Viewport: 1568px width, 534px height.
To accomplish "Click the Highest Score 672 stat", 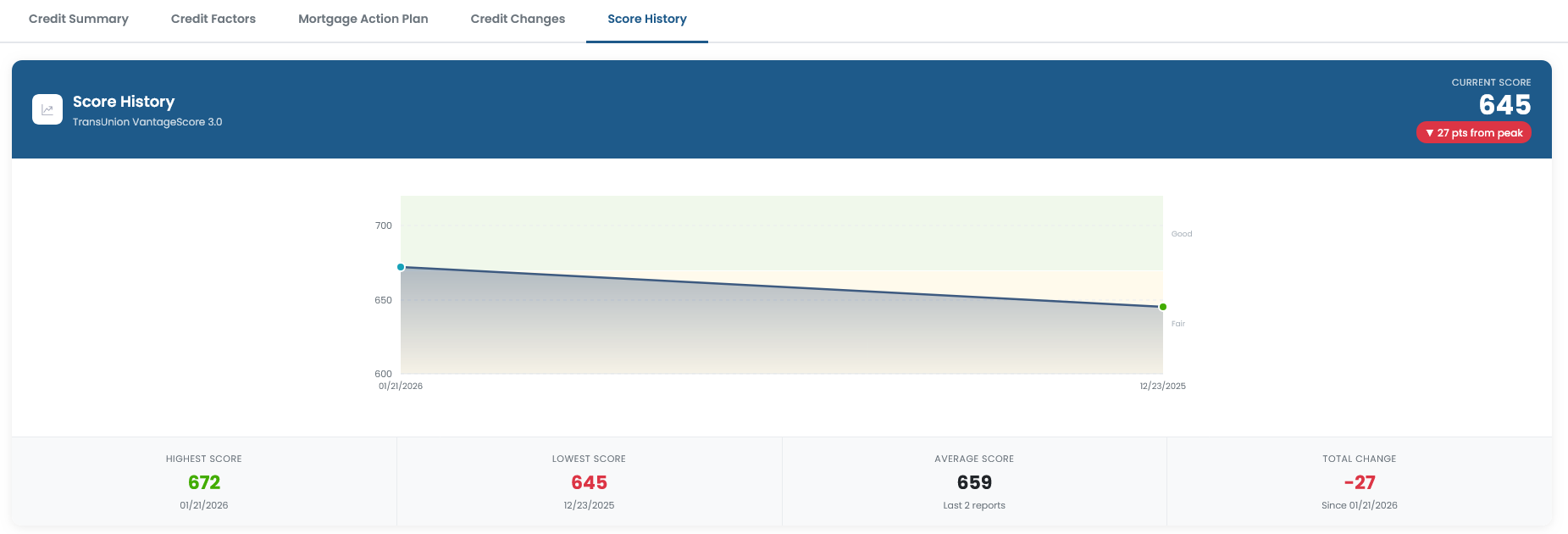I will 202,481.
